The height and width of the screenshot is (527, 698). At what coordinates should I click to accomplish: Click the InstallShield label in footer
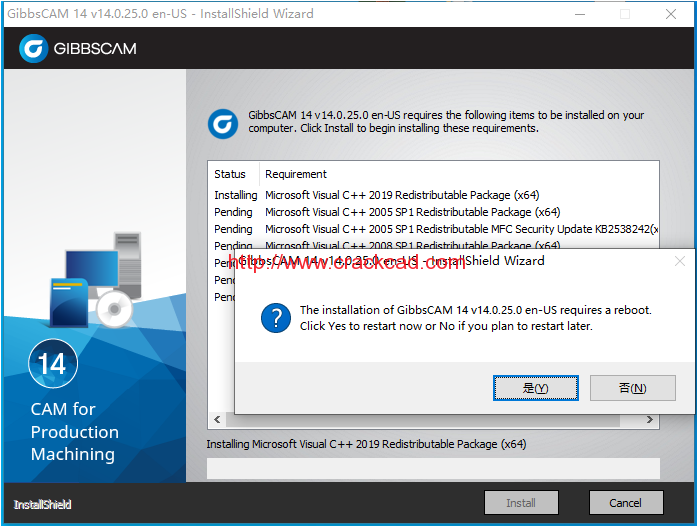click(42, 504)
